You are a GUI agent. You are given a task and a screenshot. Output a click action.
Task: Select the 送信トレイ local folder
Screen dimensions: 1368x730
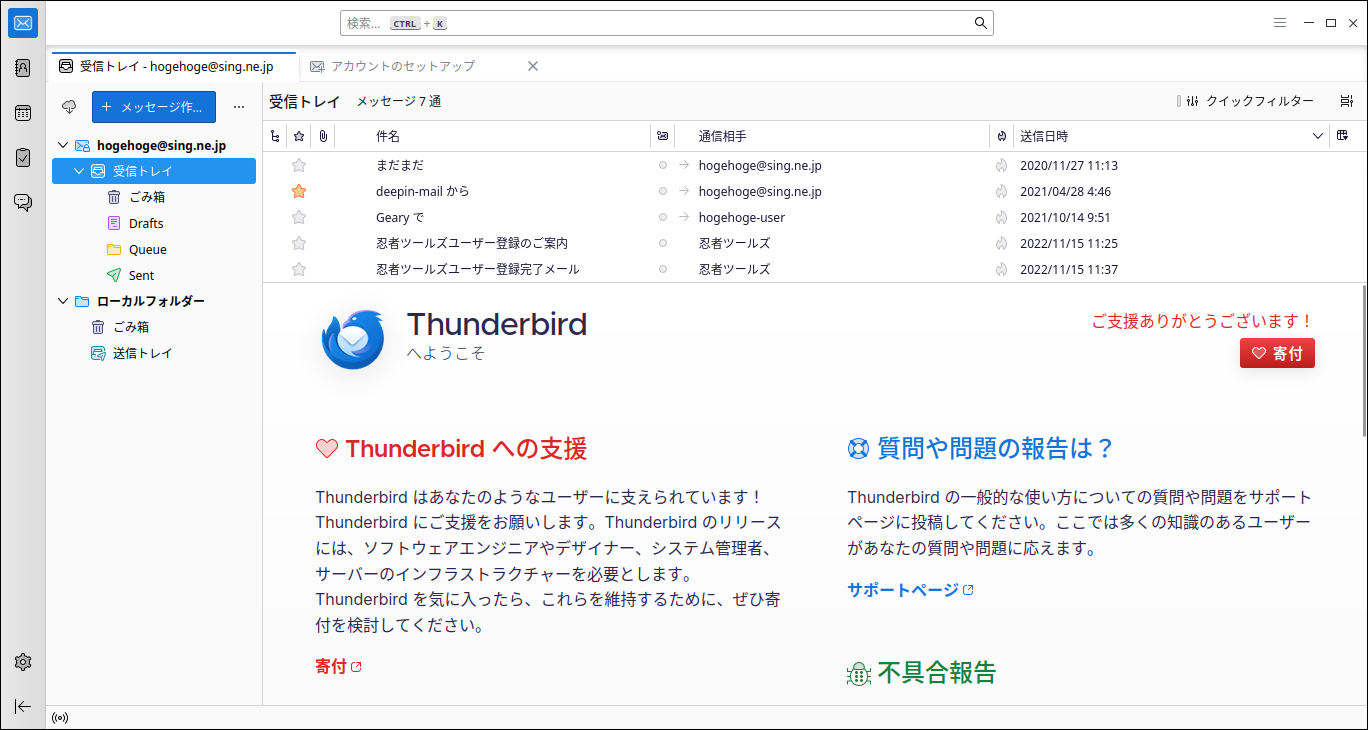click(142, 353)
